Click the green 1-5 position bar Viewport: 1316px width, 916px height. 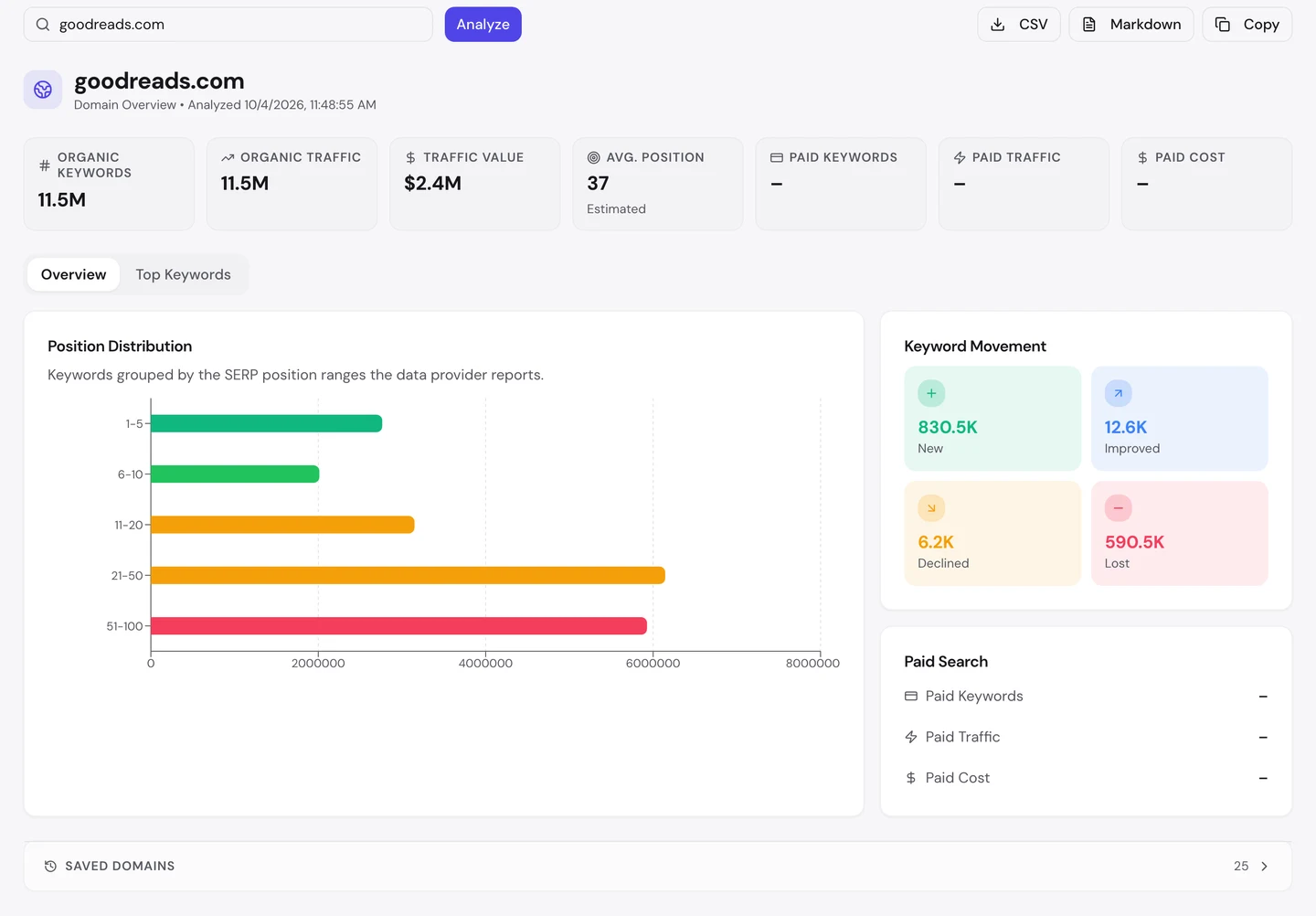pos(266,423)
